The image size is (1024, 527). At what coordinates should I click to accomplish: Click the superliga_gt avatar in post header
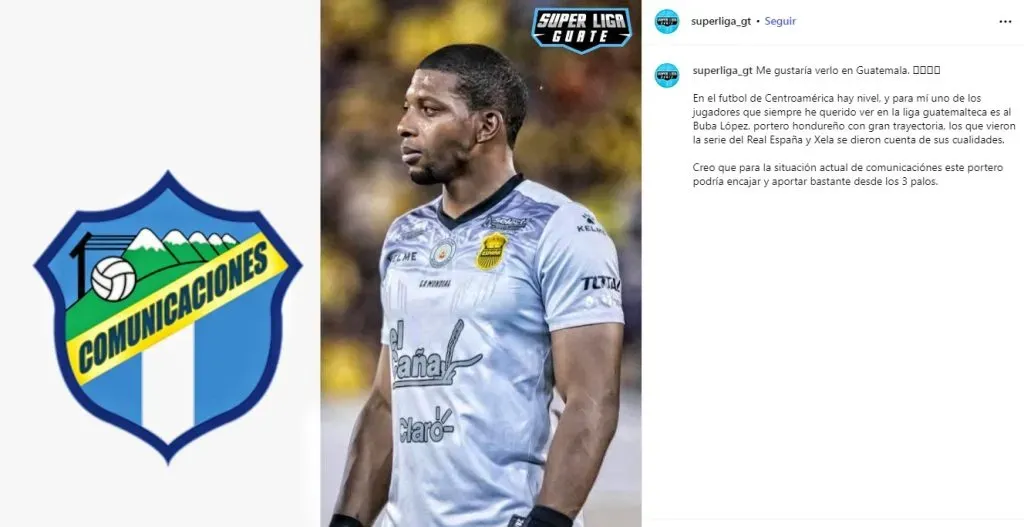tap(667, 22)
